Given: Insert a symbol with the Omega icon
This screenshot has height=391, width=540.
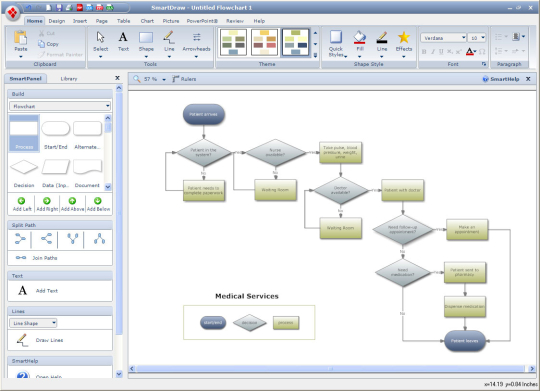Looking at the screenshot, I should pos(482,52).
